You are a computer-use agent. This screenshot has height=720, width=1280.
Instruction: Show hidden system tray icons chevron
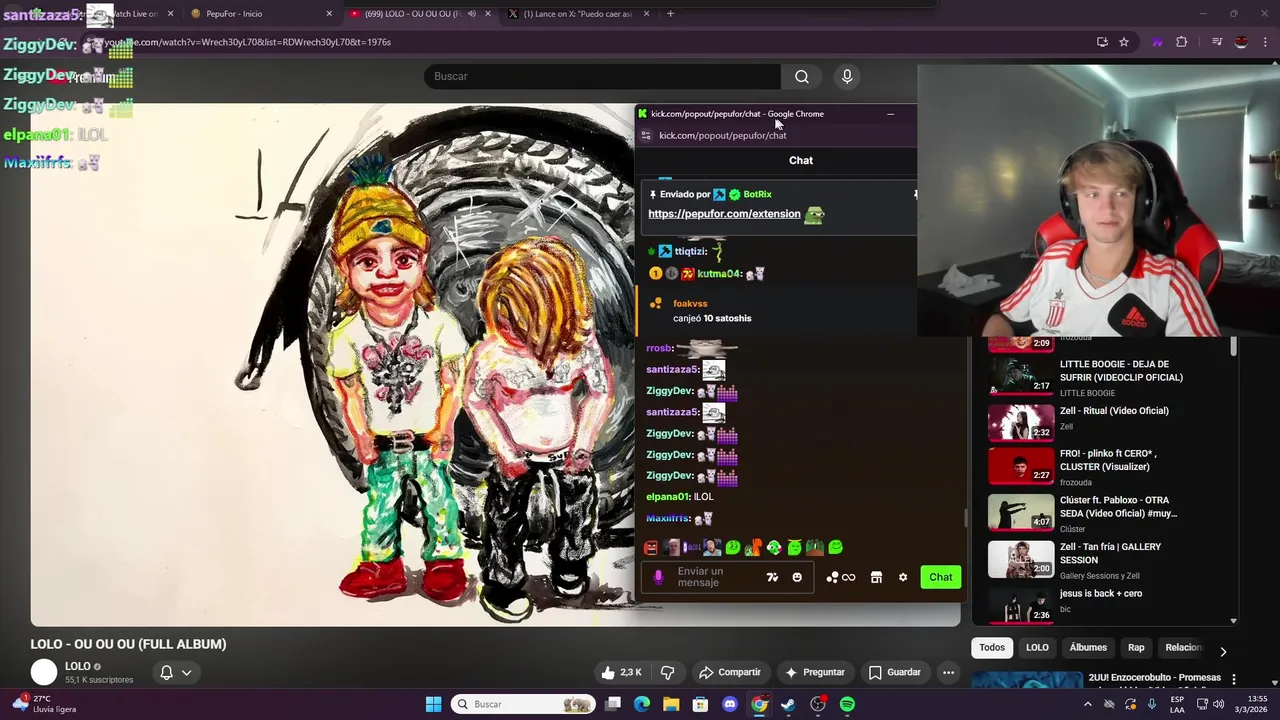(1088, 705)
